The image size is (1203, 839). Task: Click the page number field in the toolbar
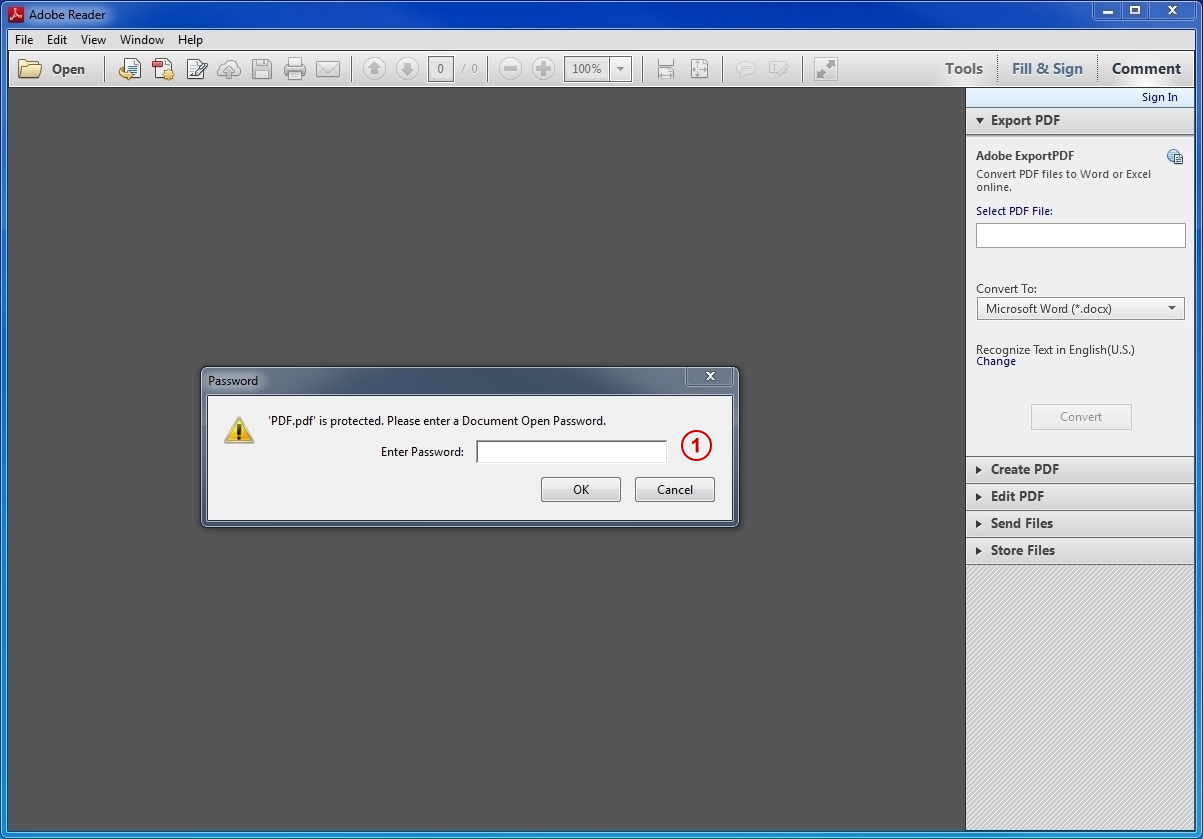[x=441, y=69]
